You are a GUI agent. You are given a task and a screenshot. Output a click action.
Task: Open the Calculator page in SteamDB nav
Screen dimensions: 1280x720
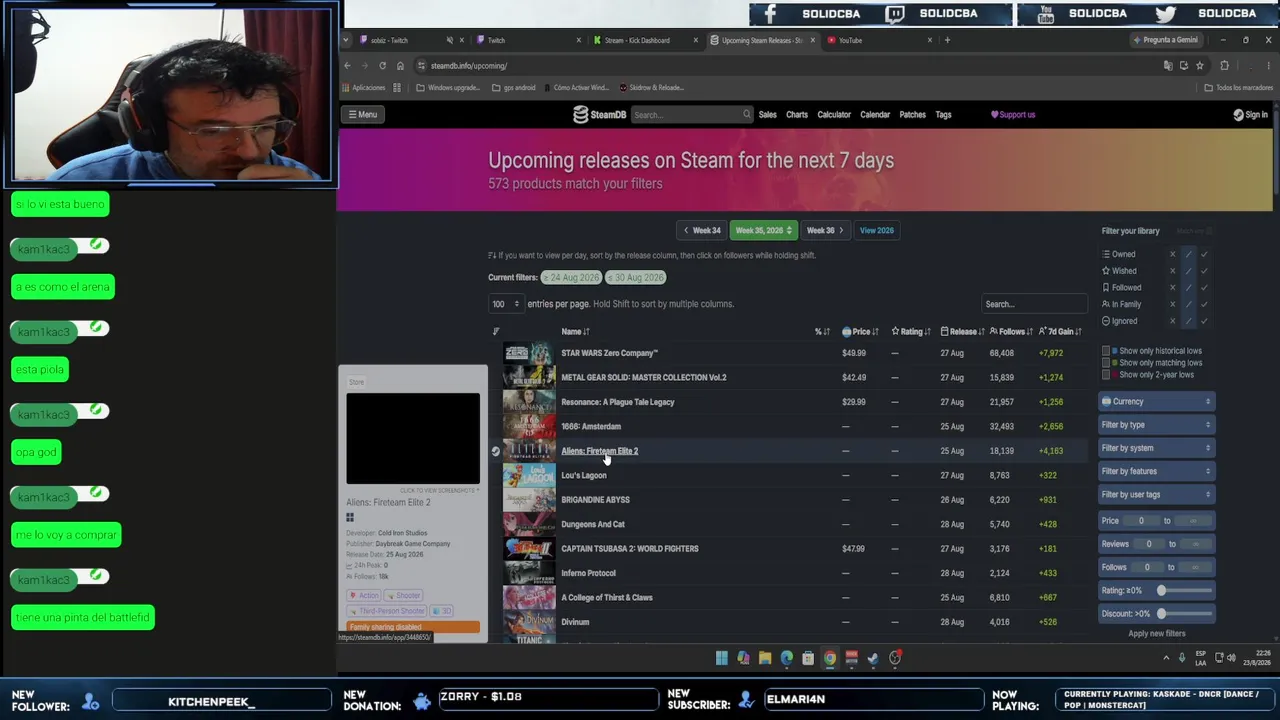tap(834, 115)
